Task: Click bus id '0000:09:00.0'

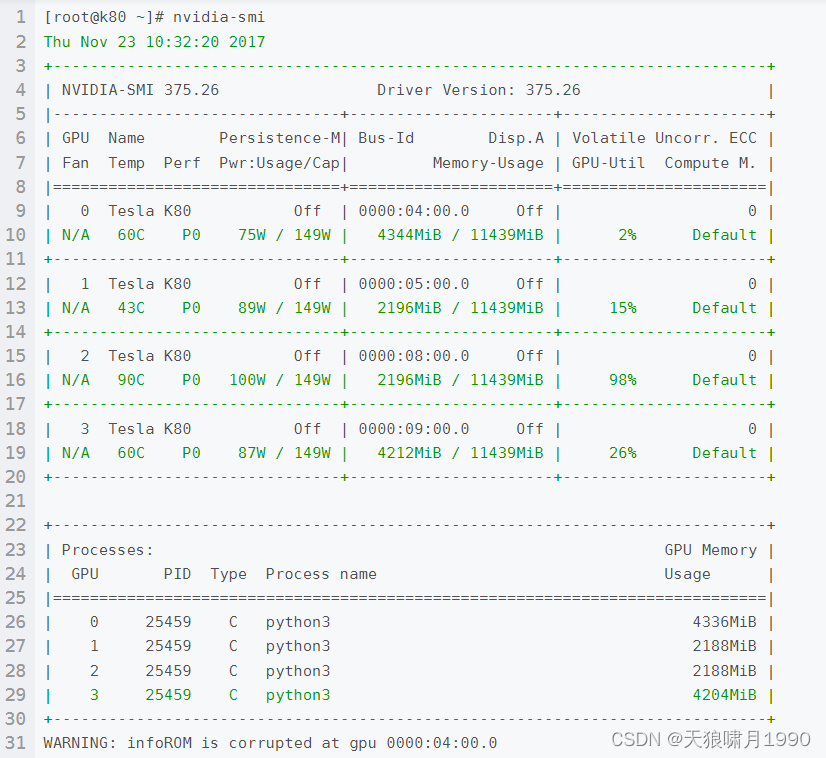Action: [x=414, y=429]
